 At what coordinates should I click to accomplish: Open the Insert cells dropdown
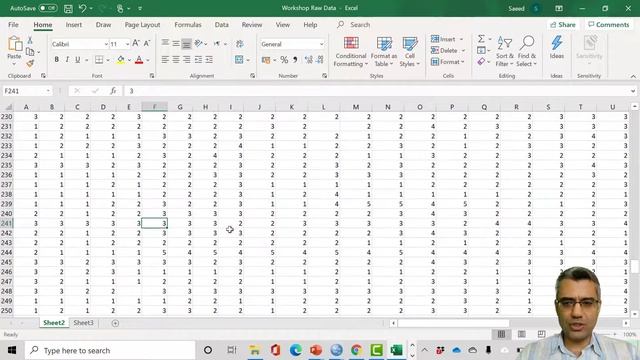pyautogui.click(x=462, y=39)
